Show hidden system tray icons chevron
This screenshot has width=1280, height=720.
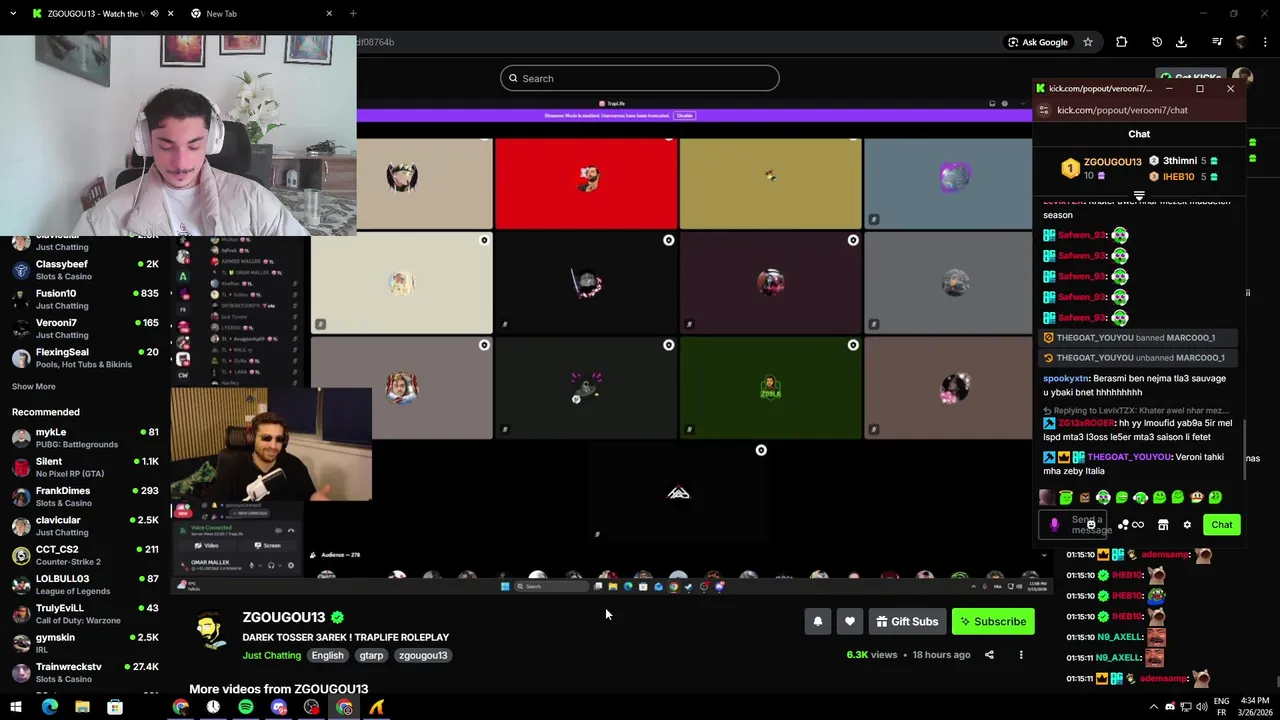(1154, 707)
